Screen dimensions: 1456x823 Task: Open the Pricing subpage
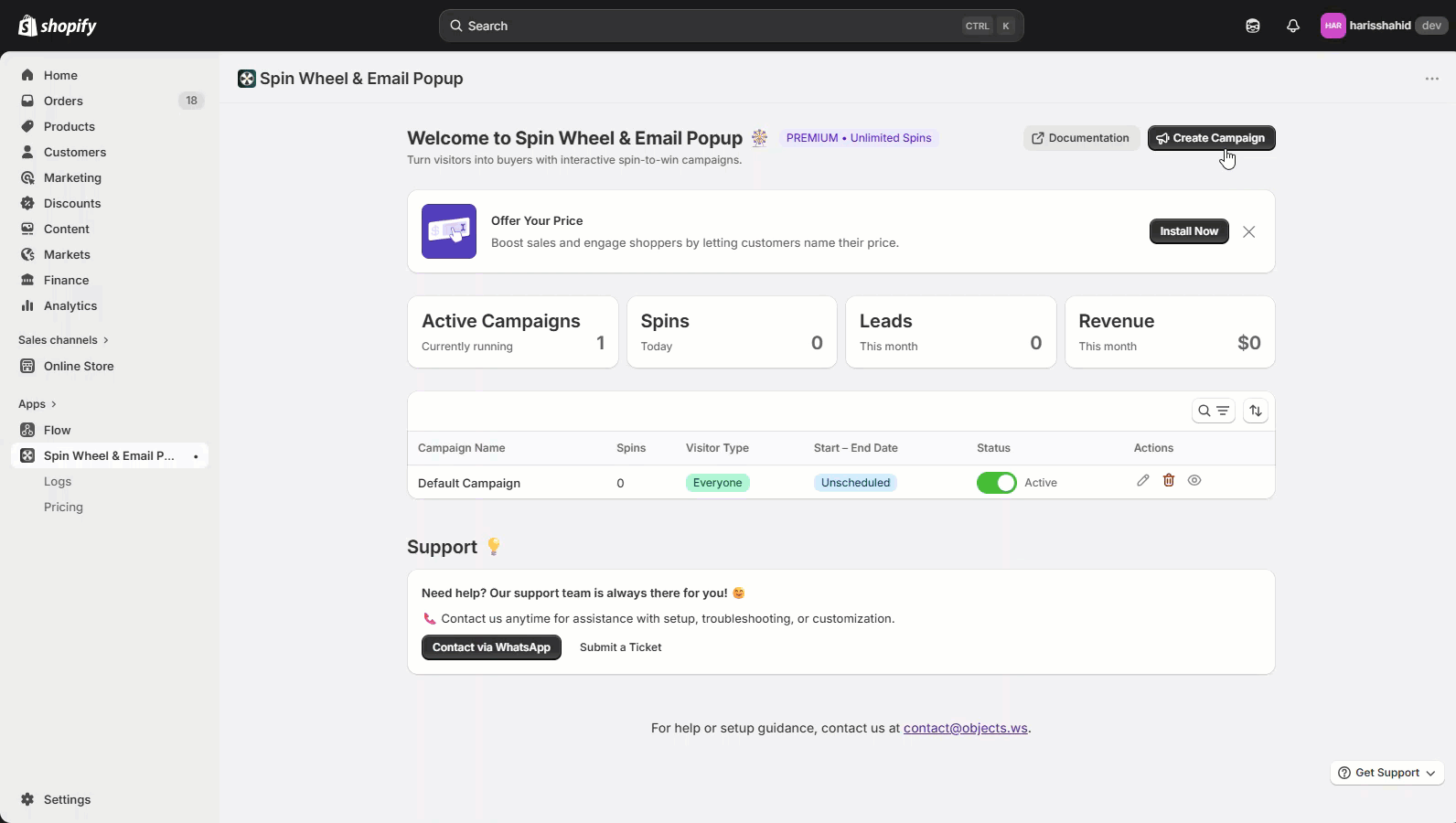(63, 507)
